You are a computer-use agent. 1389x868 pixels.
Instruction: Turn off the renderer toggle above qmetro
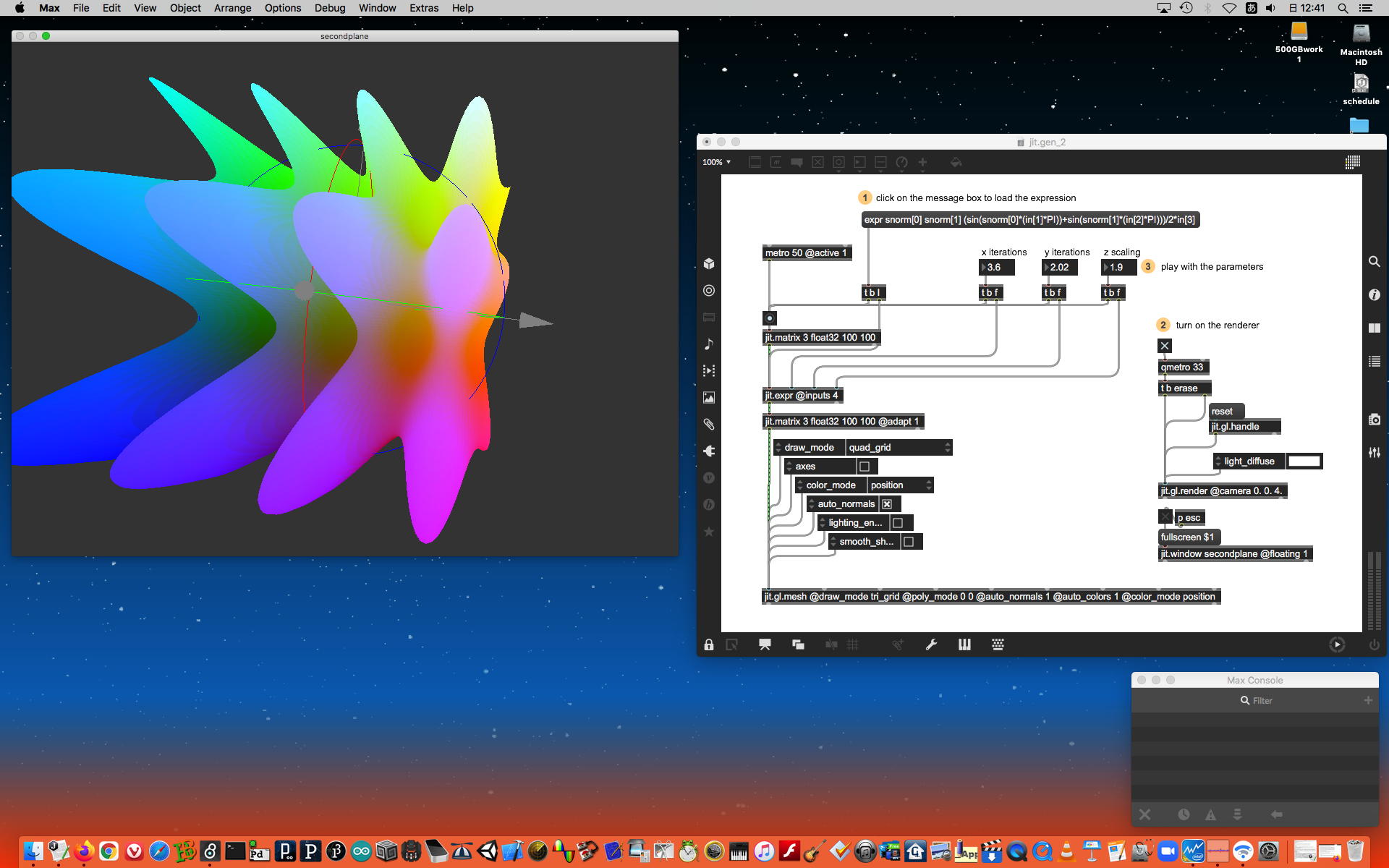(x=1165, y=346)
